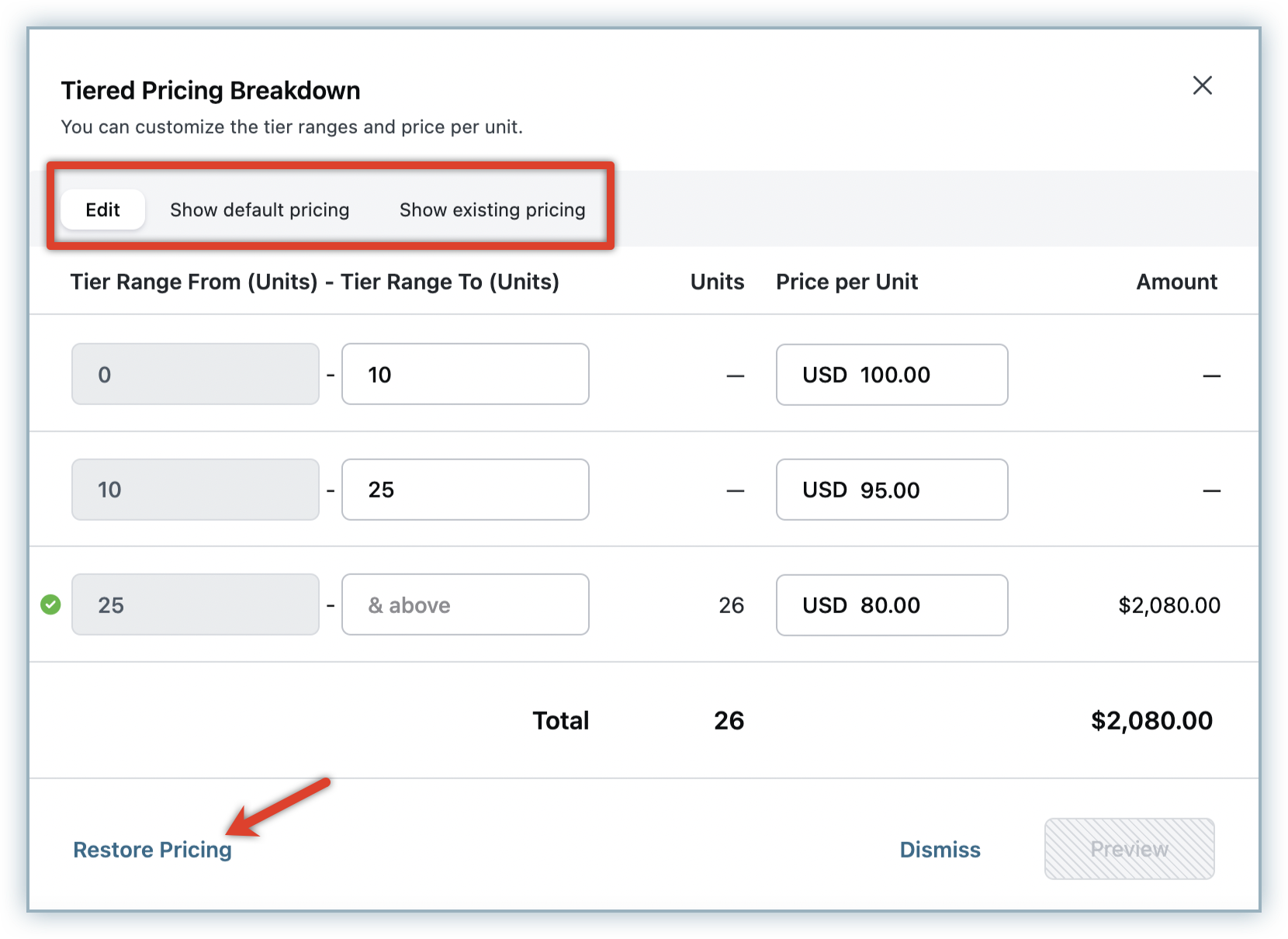Screen dimensions: 1288x939
Task: Select the Edit tab
Action: (x=102, y=210)
